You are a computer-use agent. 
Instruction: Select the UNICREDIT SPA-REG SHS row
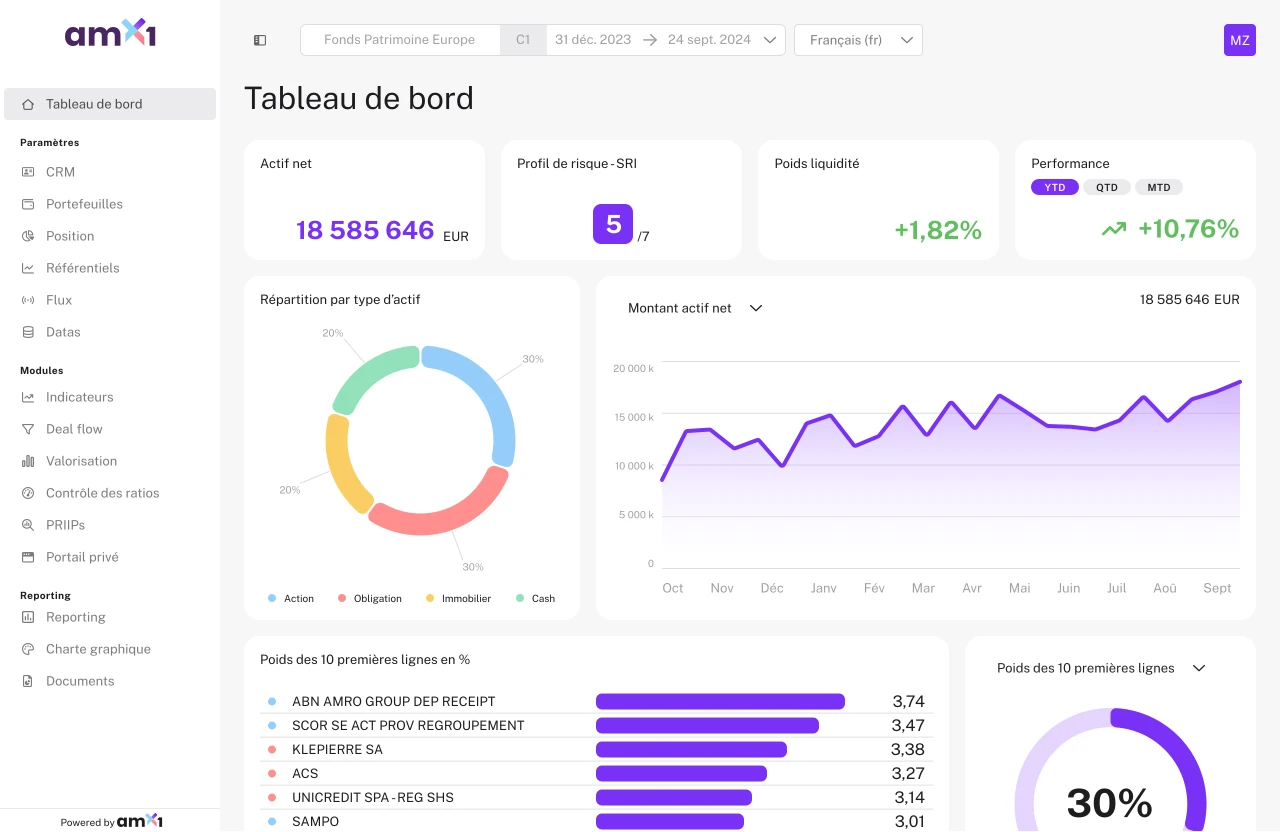[x=596, y=797]
